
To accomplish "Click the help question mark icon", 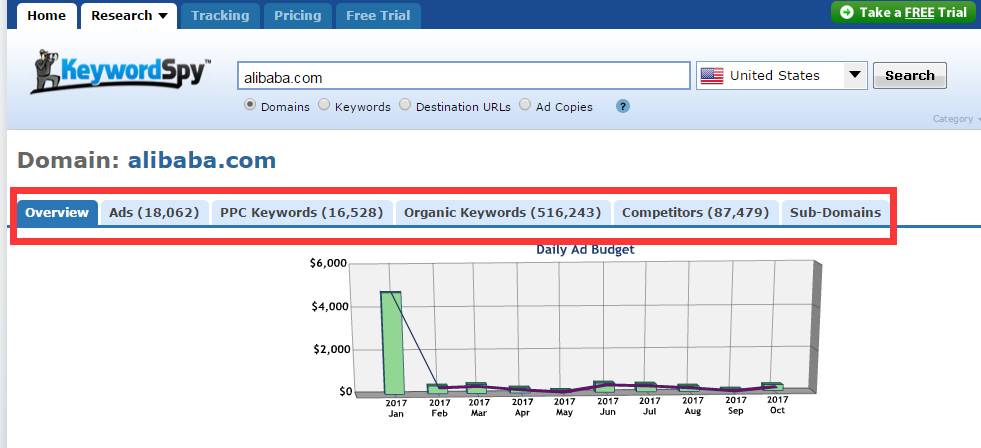I will pyautogui.click(x=623, y=106).
